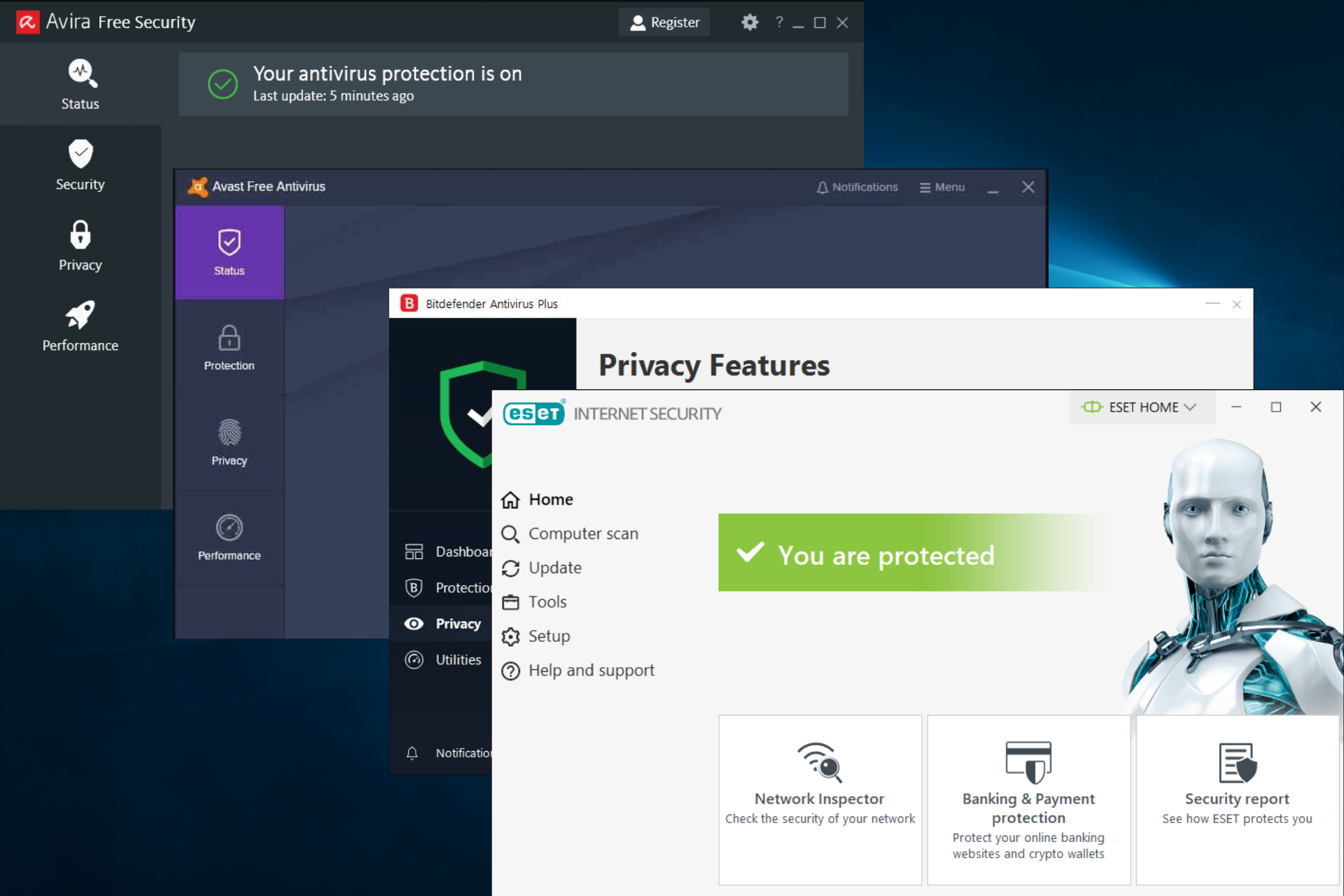Click the You are protected banner
1344x896 pixels.
pyautogui.click(x=911, y=552)
